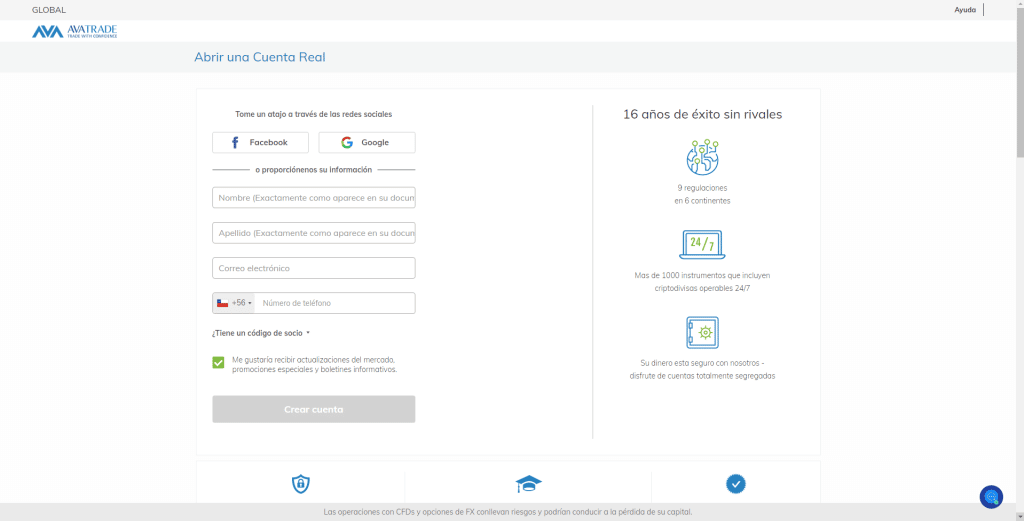
Task: Click the 24/7 laptop icon
Action: pyautogui.click(x=702, y=245)
